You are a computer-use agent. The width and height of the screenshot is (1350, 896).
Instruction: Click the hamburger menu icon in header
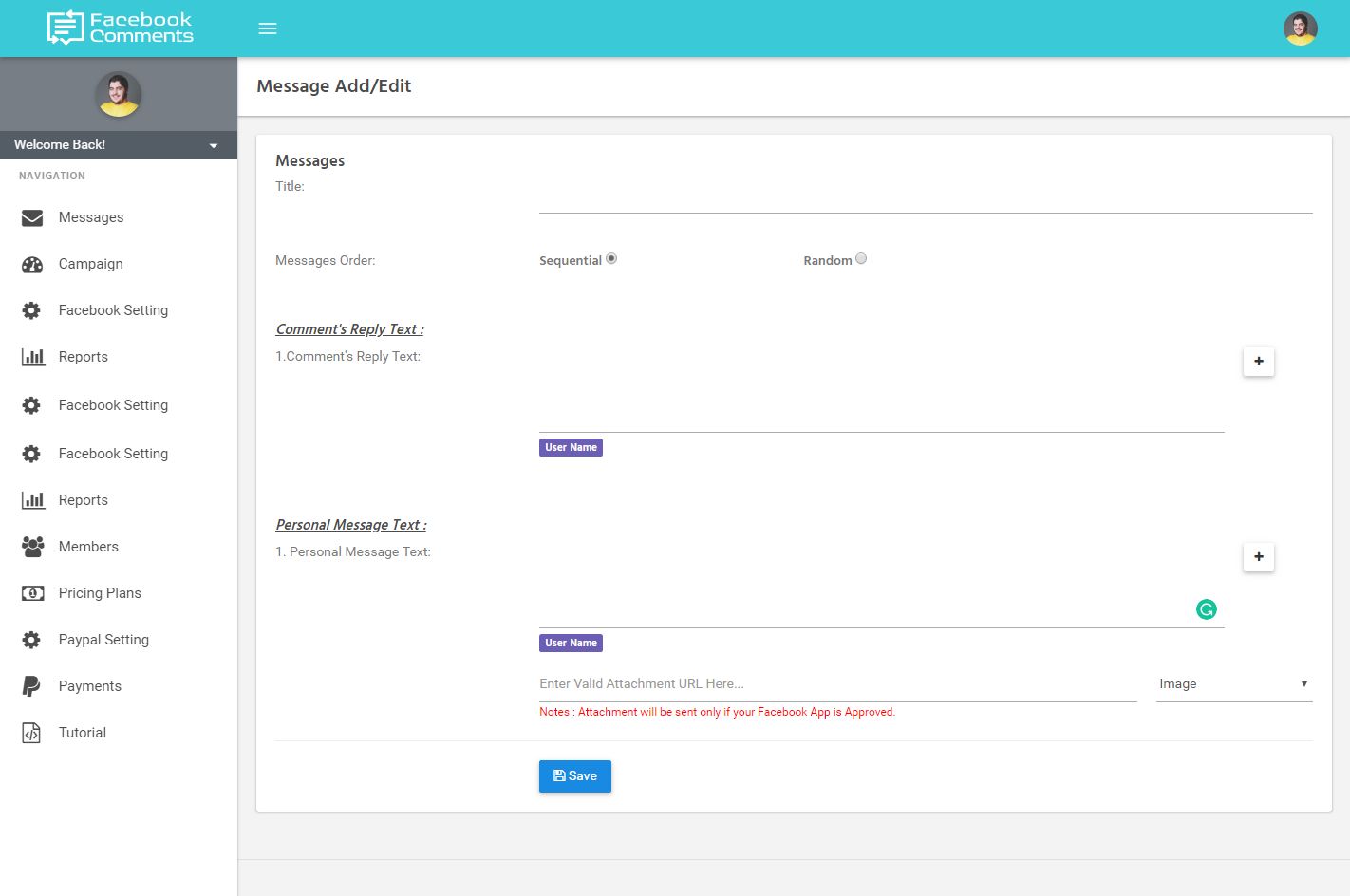coord(268,28)
